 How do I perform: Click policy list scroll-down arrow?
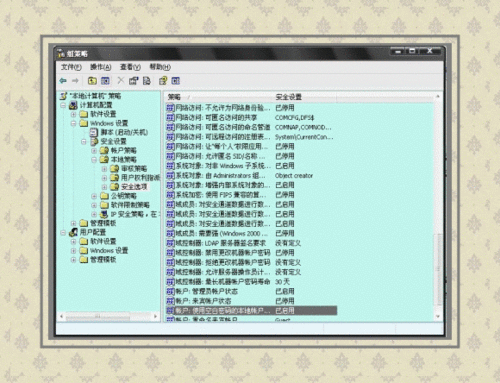[x=438, y=317]
